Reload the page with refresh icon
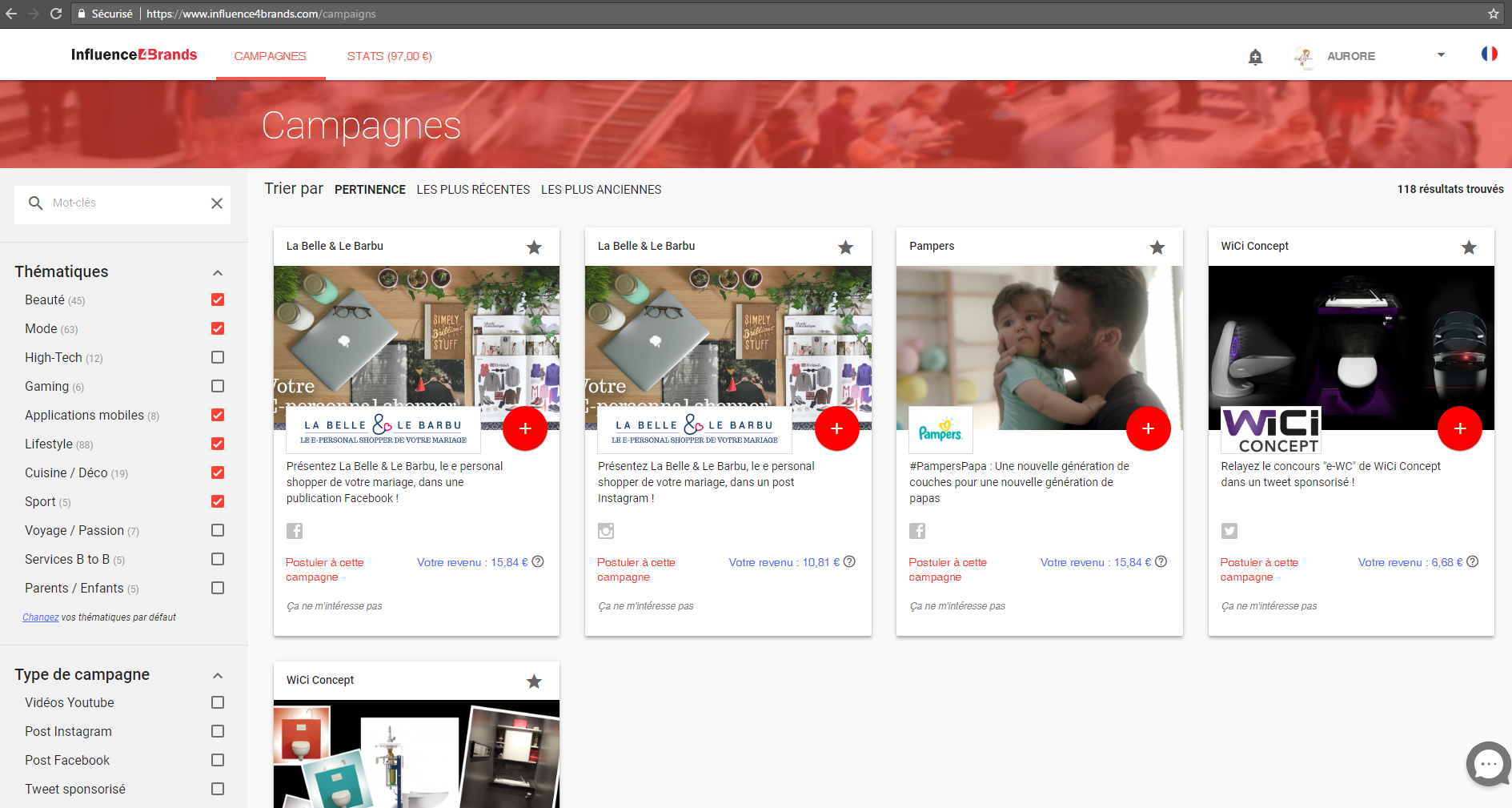Viewport: 1512px width, 808px height. click(56, 14)
